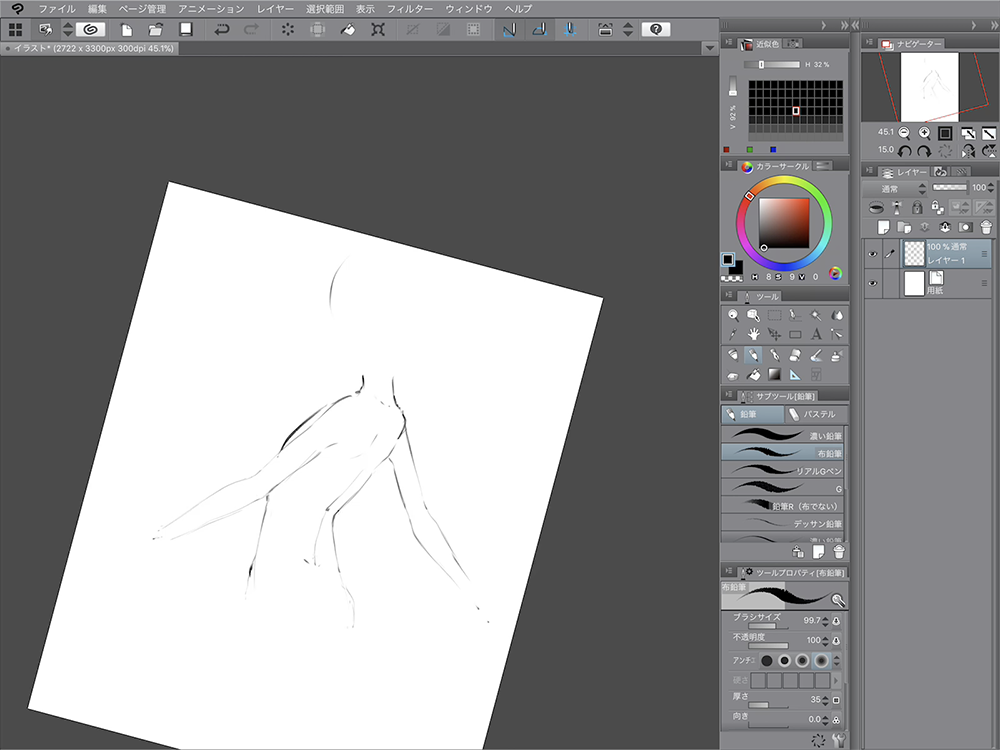Create a new document from command bar
The image size is (1000, 750).
pyautogui.click(x=126, y=29)
